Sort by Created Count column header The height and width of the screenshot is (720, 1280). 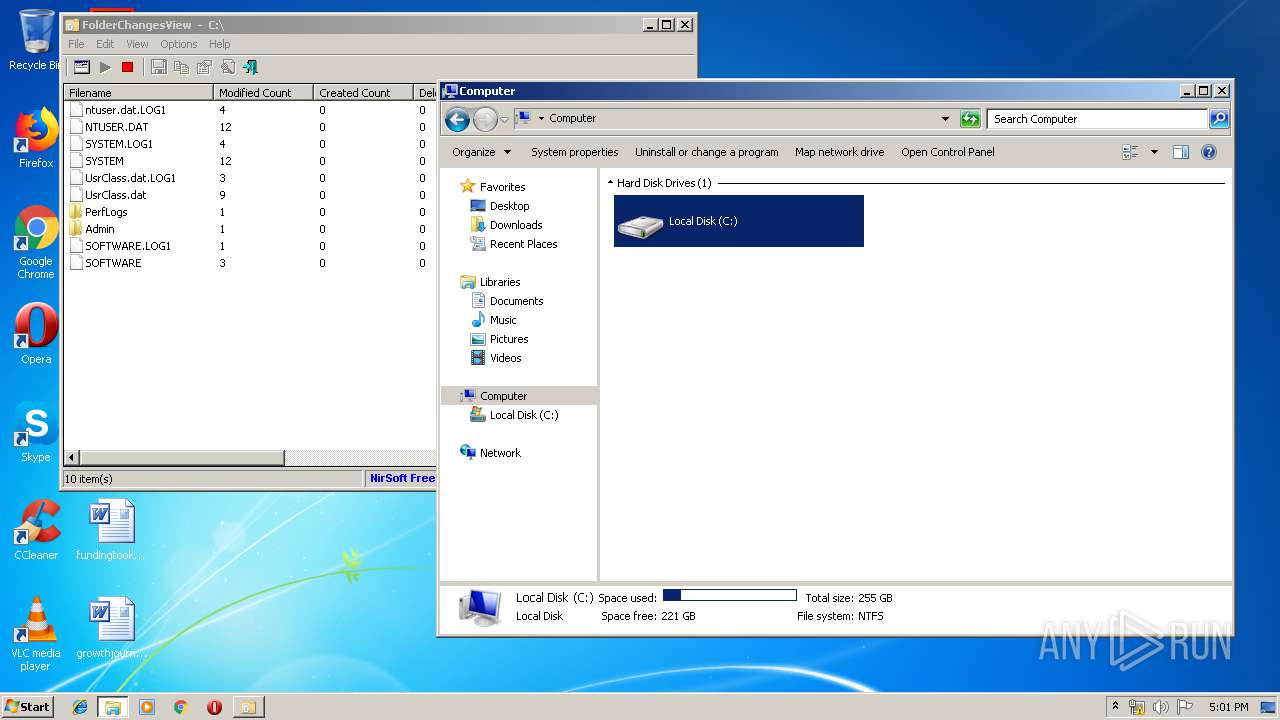click(x=363, y=92)
